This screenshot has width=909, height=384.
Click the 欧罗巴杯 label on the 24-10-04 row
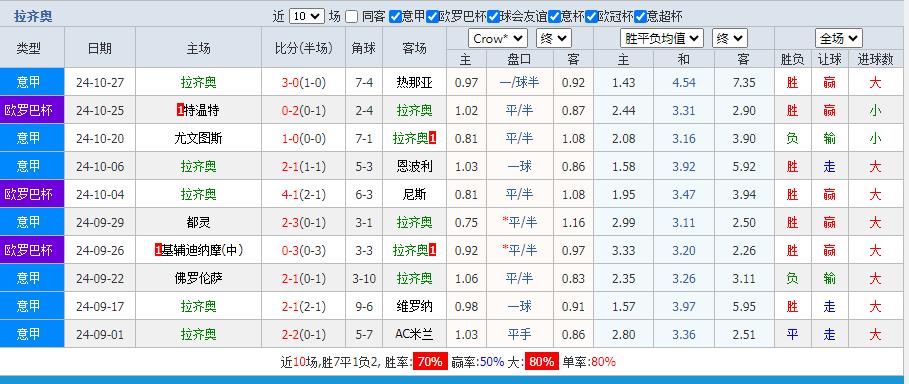28,194
